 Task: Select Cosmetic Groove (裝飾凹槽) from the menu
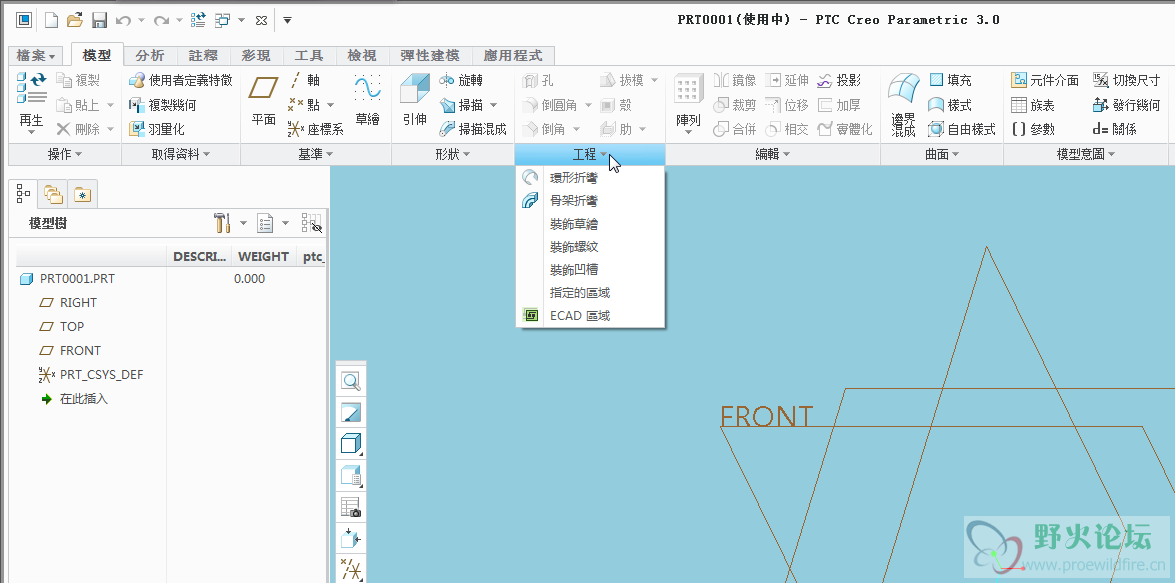[x=590, y=270]
